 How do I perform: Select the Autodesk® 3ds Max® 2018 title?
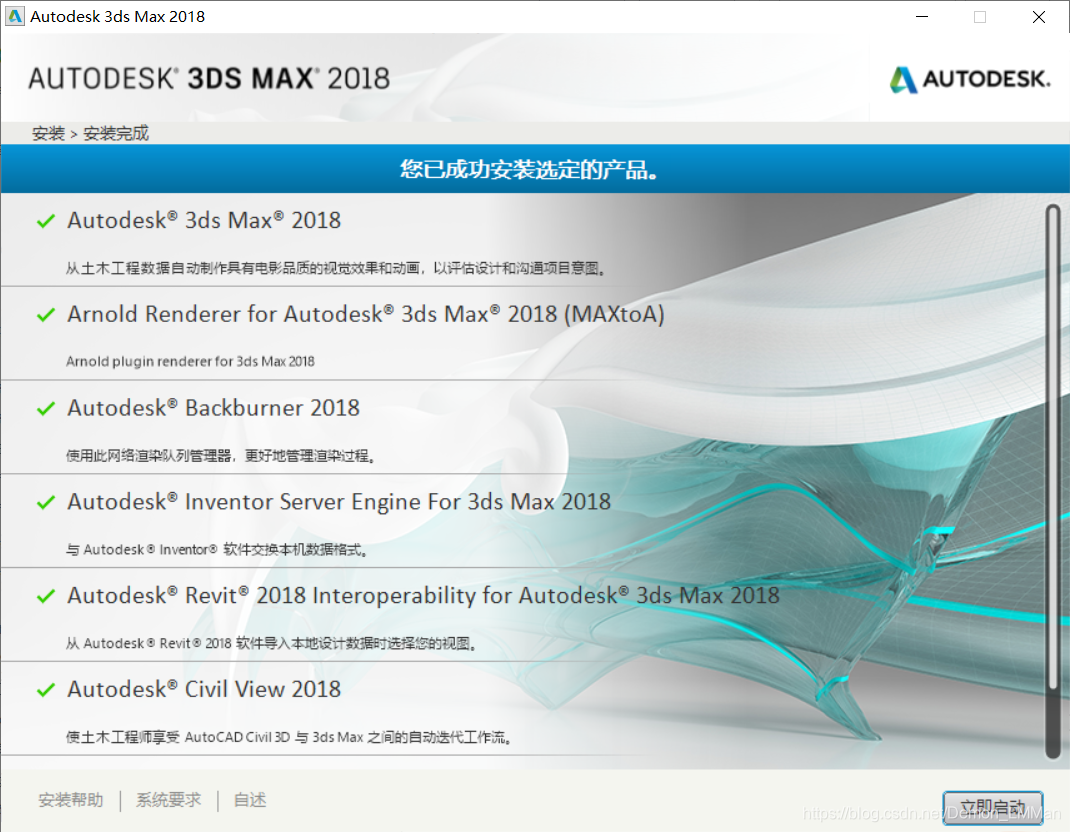click(204, 220)
